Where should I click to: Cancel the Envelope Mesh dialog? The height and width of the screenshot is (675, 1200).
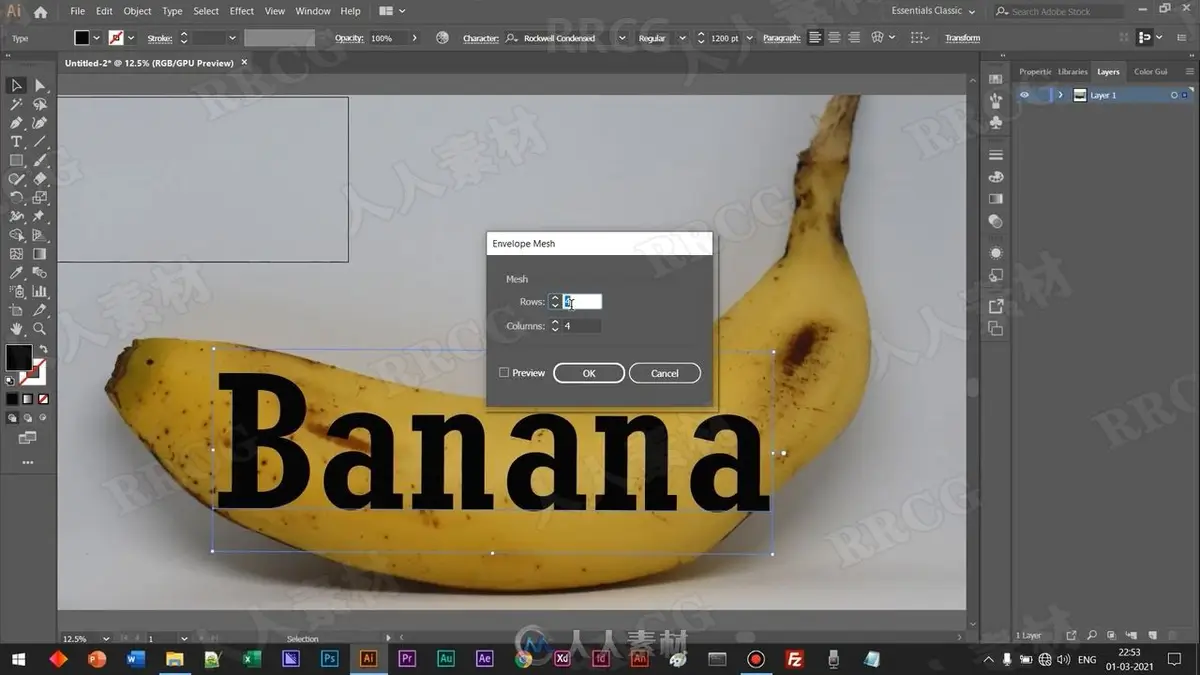[665, 373]
